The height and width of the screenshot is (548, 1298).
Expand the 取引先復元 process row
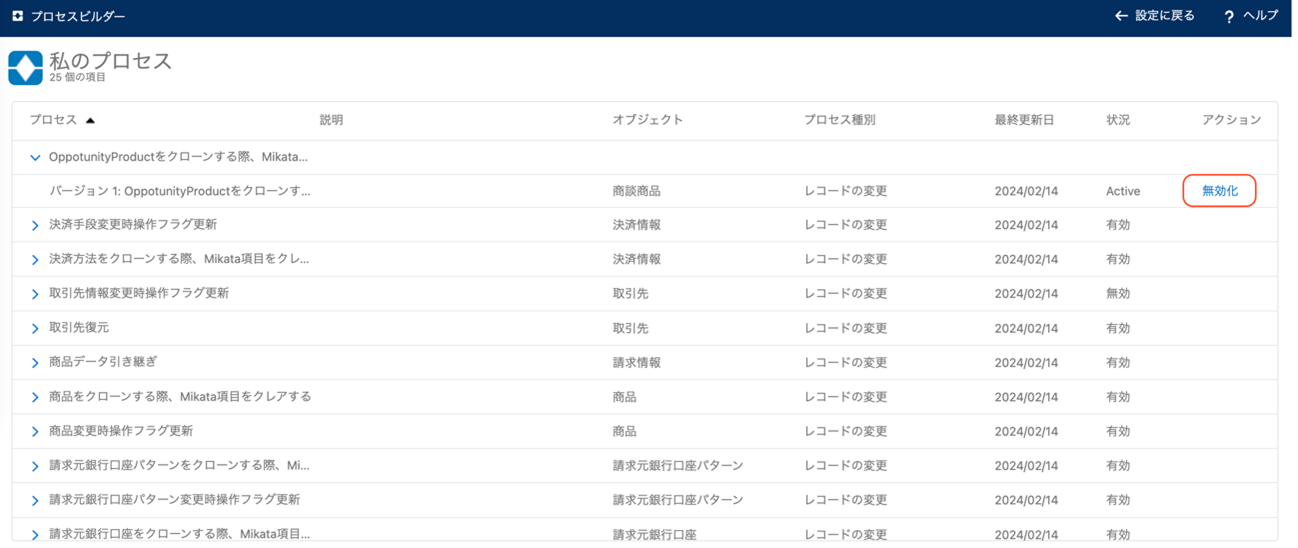35,329
